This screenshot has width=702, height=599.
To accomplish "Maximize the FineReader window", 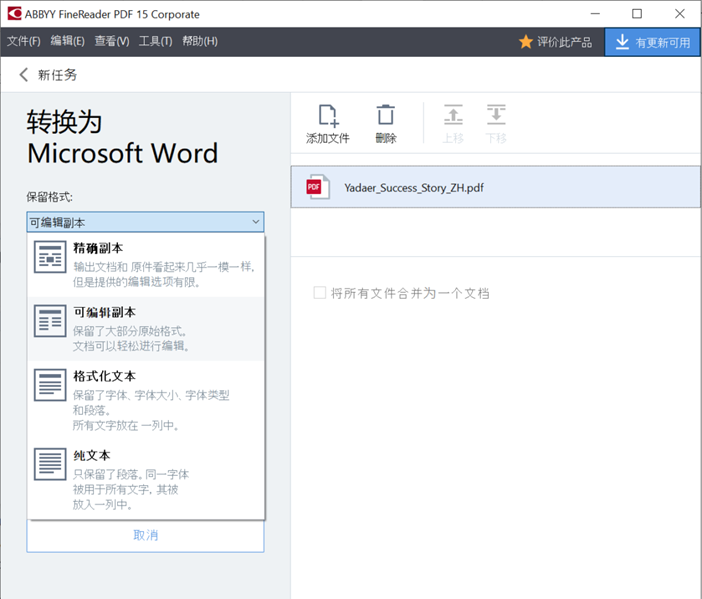I will (637, 14).
